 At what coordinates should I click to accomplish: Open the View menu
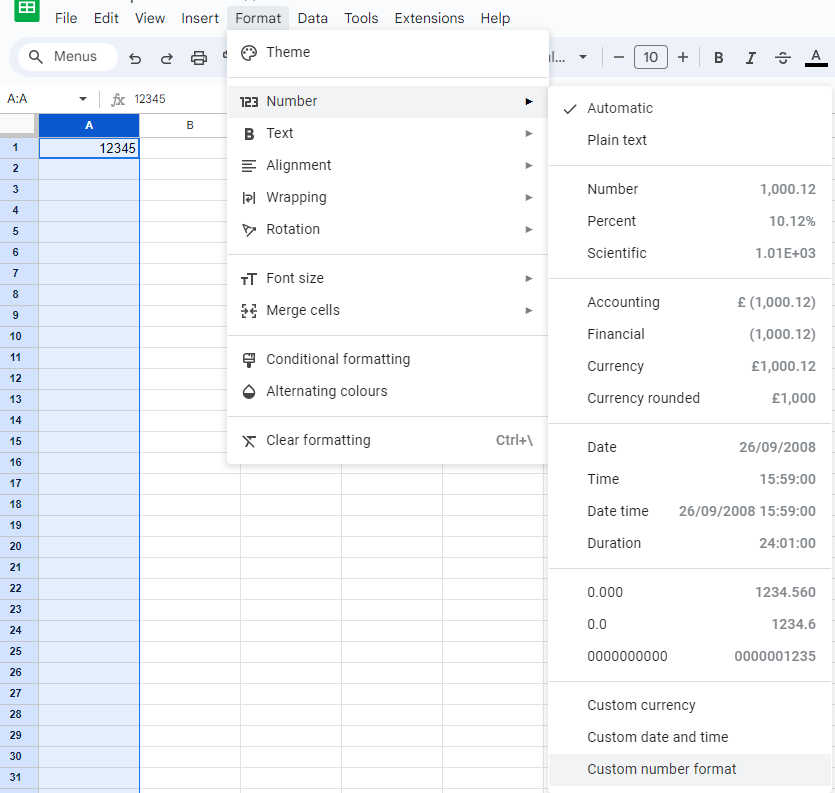[150, 18]
